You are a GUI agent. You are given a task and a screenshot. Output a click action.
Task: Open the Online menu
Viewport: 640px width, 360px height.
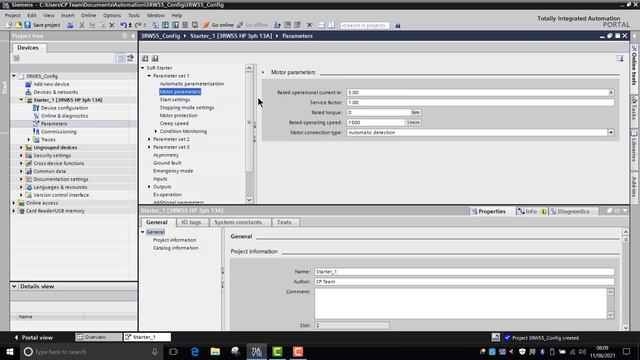[x=88, y=15]
